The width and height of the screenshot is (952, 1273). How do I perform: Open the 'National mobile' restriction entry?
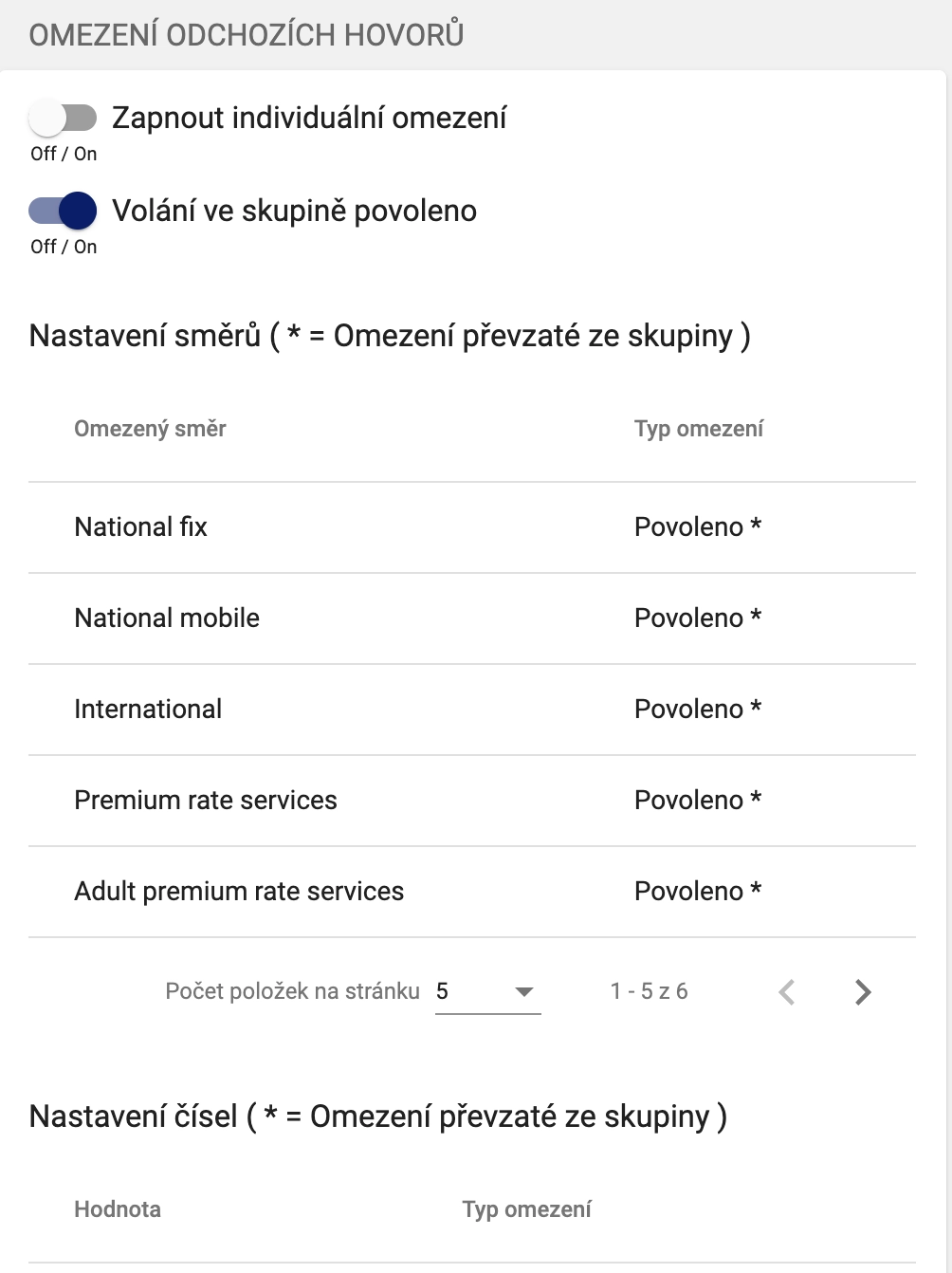point(167,618)
